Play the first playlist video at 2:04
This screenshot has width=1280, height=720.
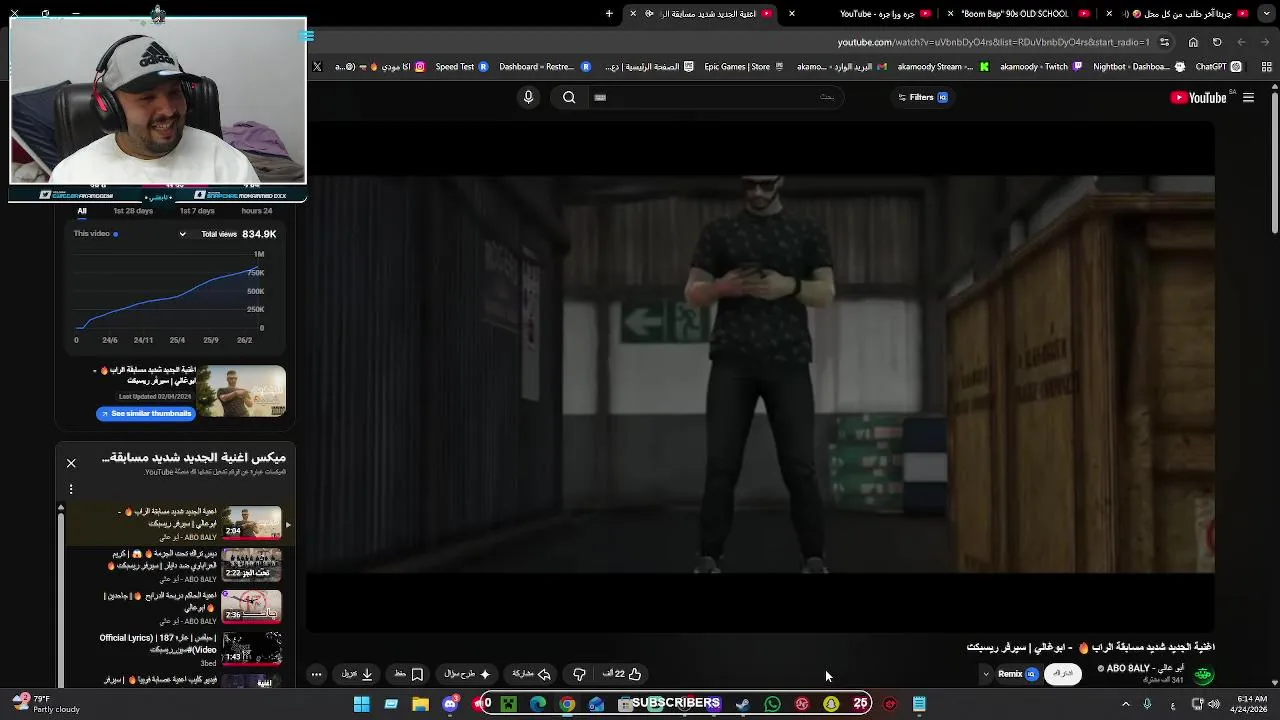(x=251, y=523)
